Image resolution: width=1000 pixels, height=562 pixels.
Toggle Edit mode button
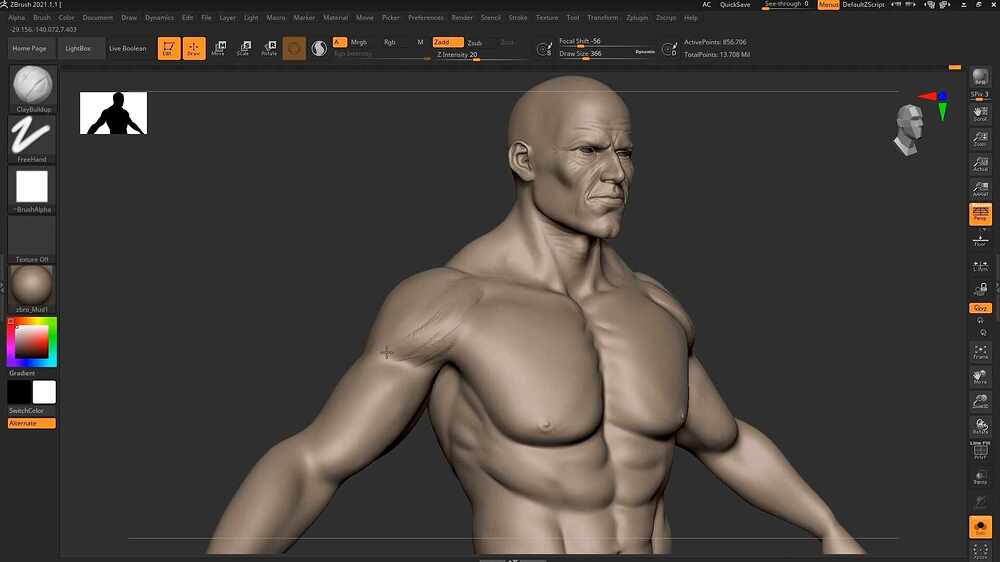pos(169,48)
